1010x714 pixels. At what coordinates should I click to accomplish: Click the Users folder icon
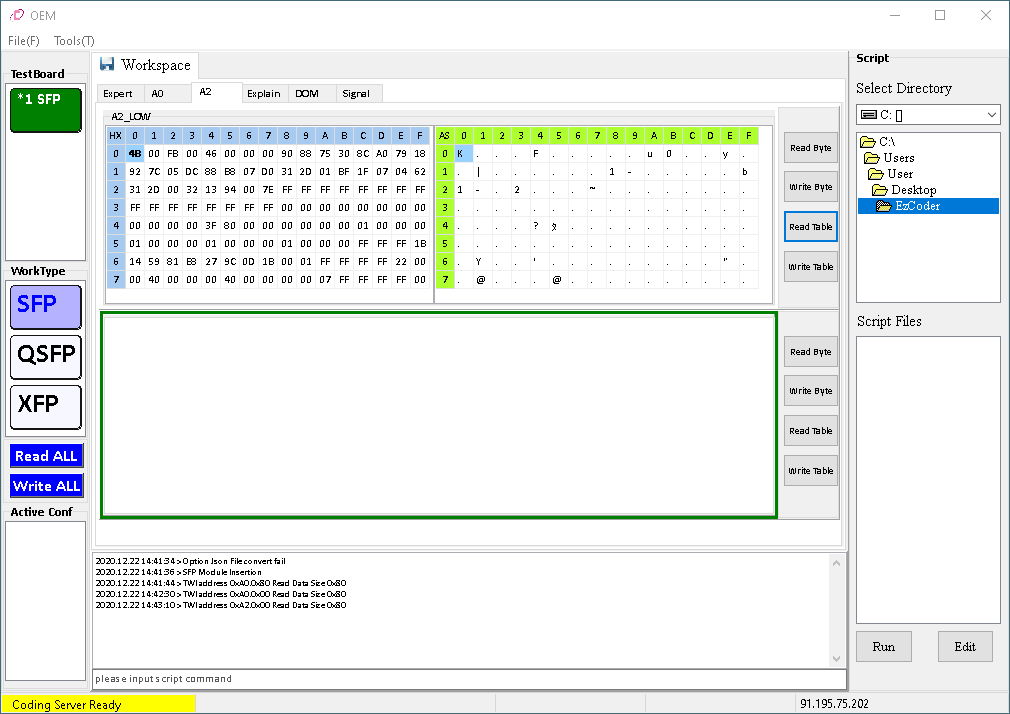872,158
